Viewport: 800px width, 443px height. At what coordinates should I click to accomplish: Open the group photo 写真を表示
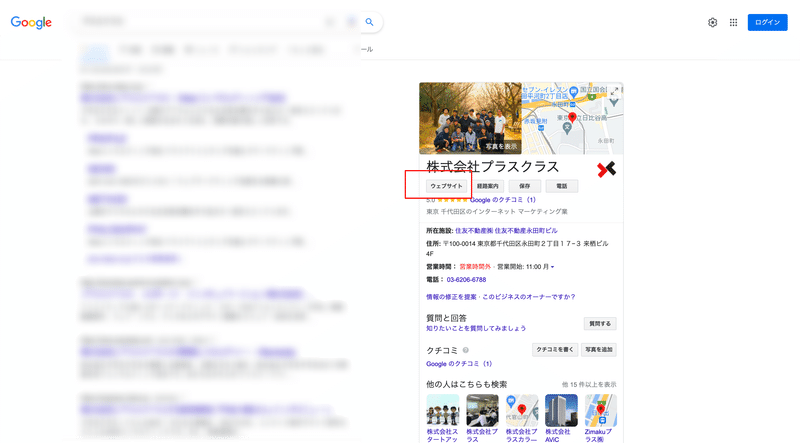click(470, 118)
